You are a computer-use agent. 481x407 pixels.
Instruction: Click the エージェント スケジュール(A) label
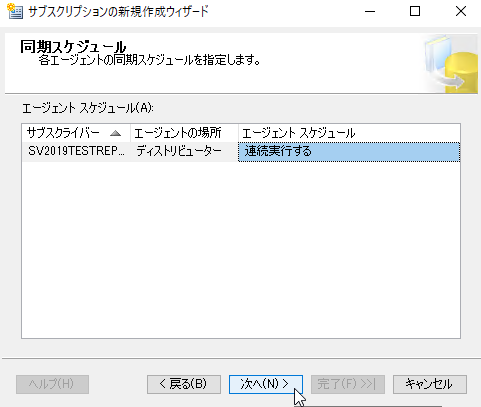coord(87,108)
